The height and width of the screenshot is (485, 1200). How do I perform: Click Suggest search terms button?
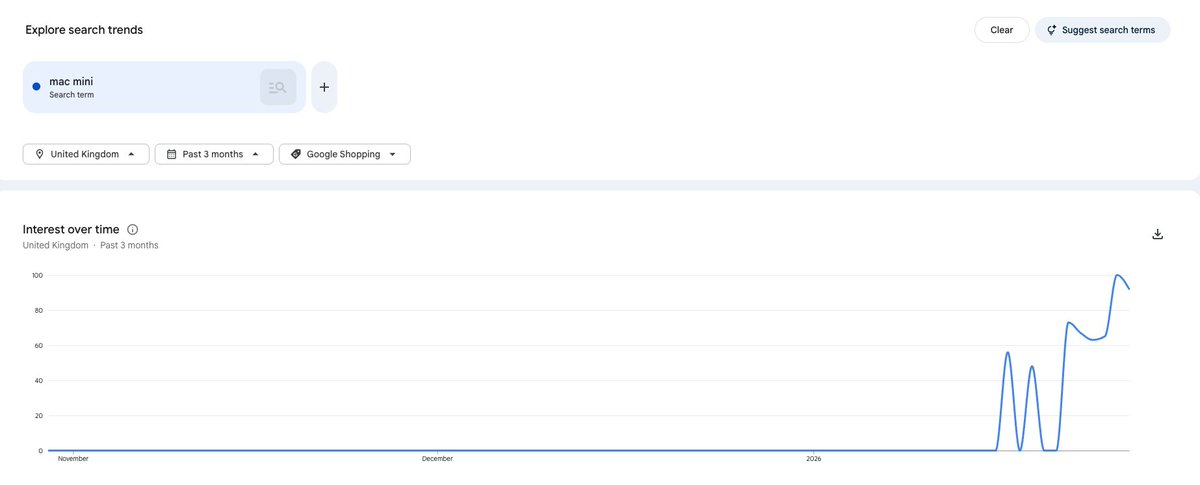pos(1102,30)
